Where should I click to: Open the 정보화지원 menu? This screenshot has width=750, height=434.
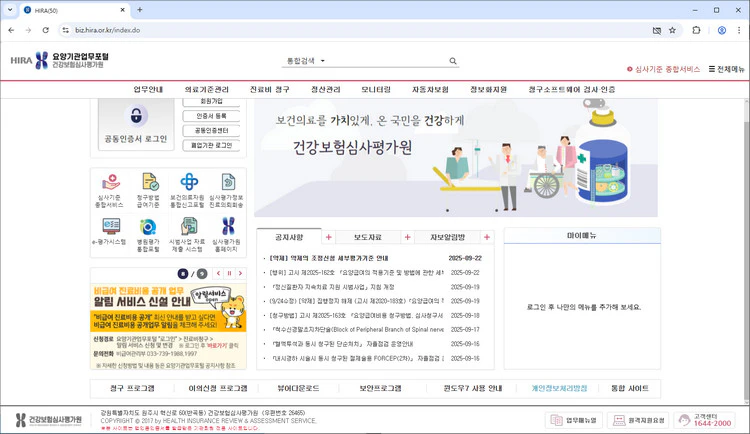(x=488, y=89)
